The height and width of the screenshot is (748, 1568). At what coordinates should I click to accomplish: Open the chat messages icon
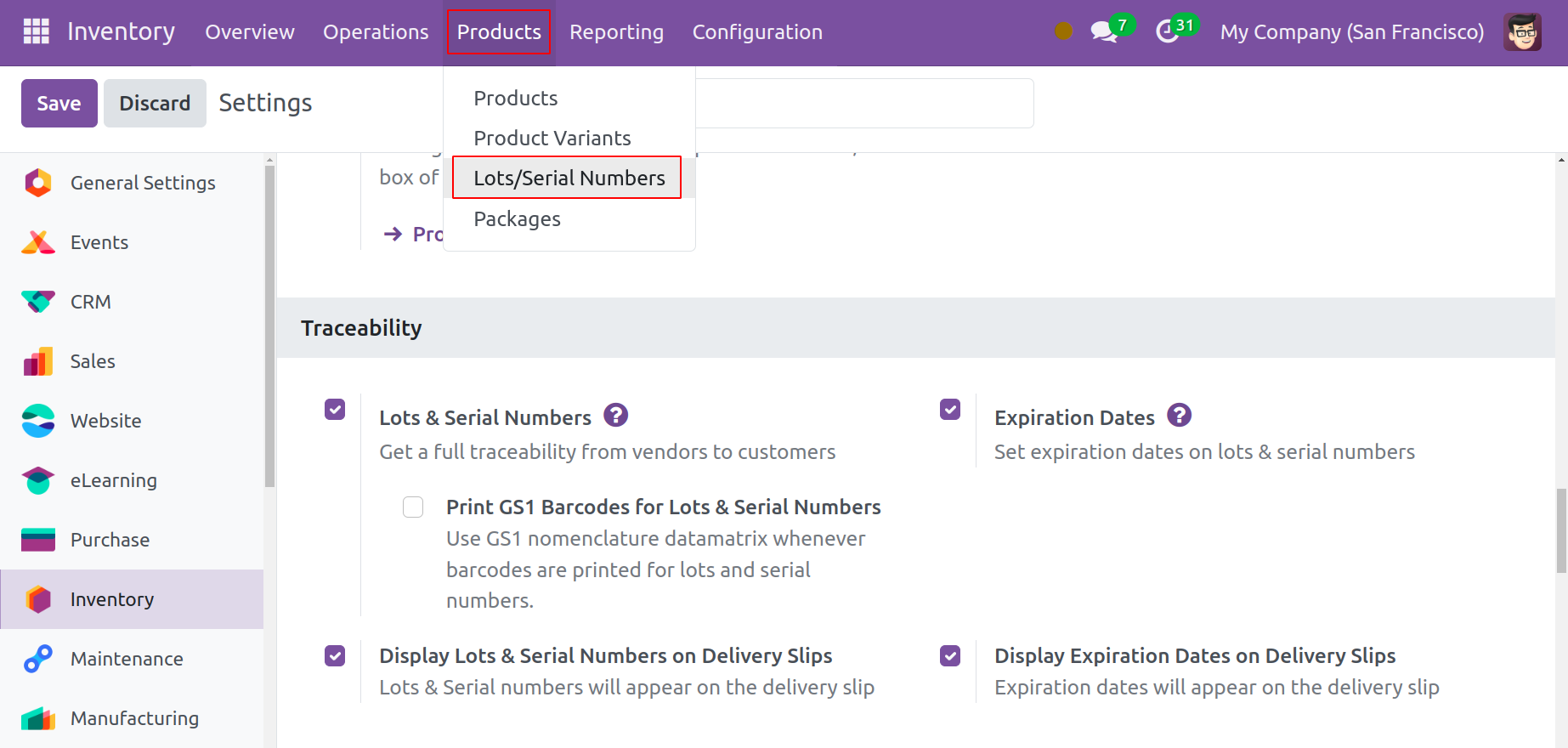[x=1103, y=32]
